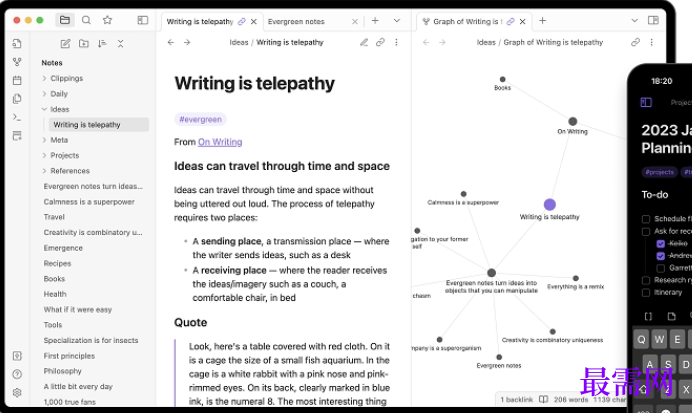Tap the #projects tag on phone
Screen dimensions: 692x413
[659, 172]
